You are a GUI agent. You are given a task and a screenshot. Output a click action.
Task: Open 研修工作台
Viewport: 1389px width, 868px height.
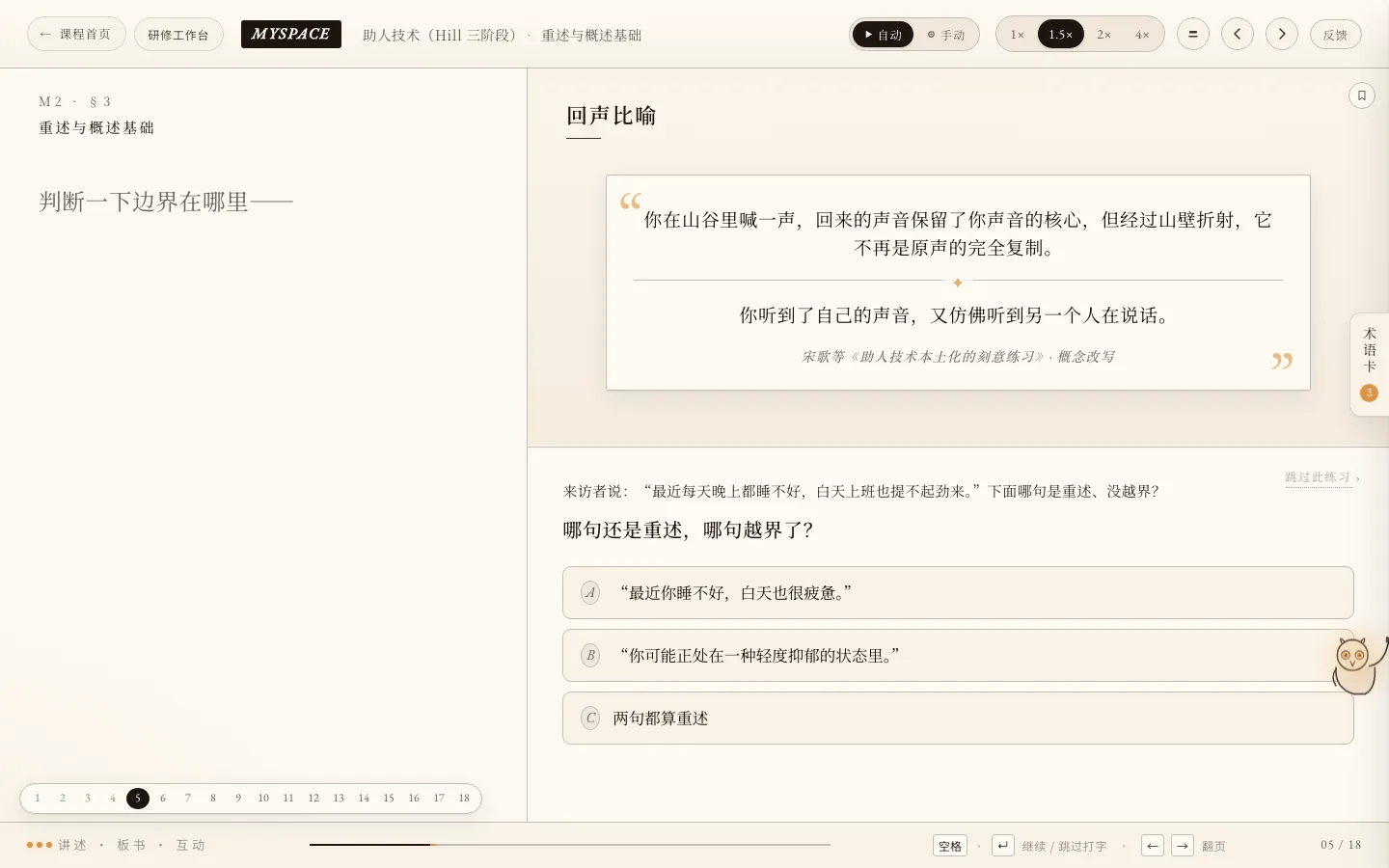point(178,34)
